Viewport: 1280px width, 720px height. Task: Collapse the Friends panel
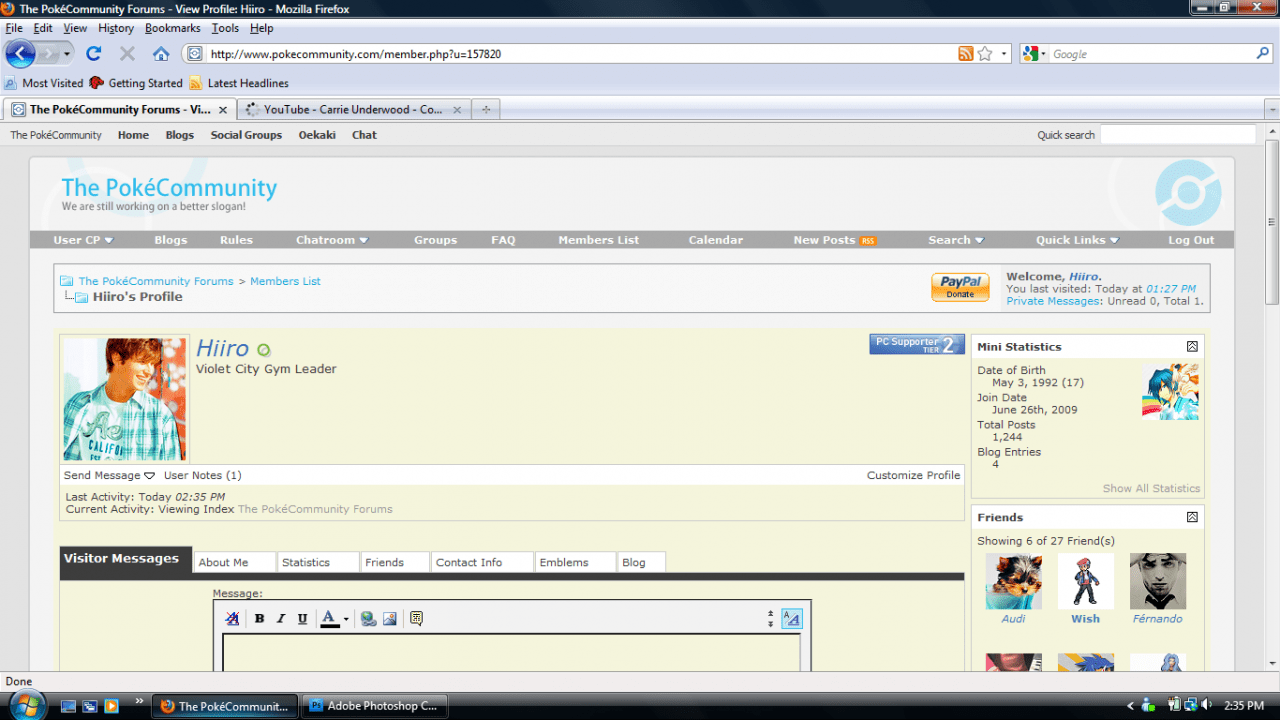click(1192, 518)
